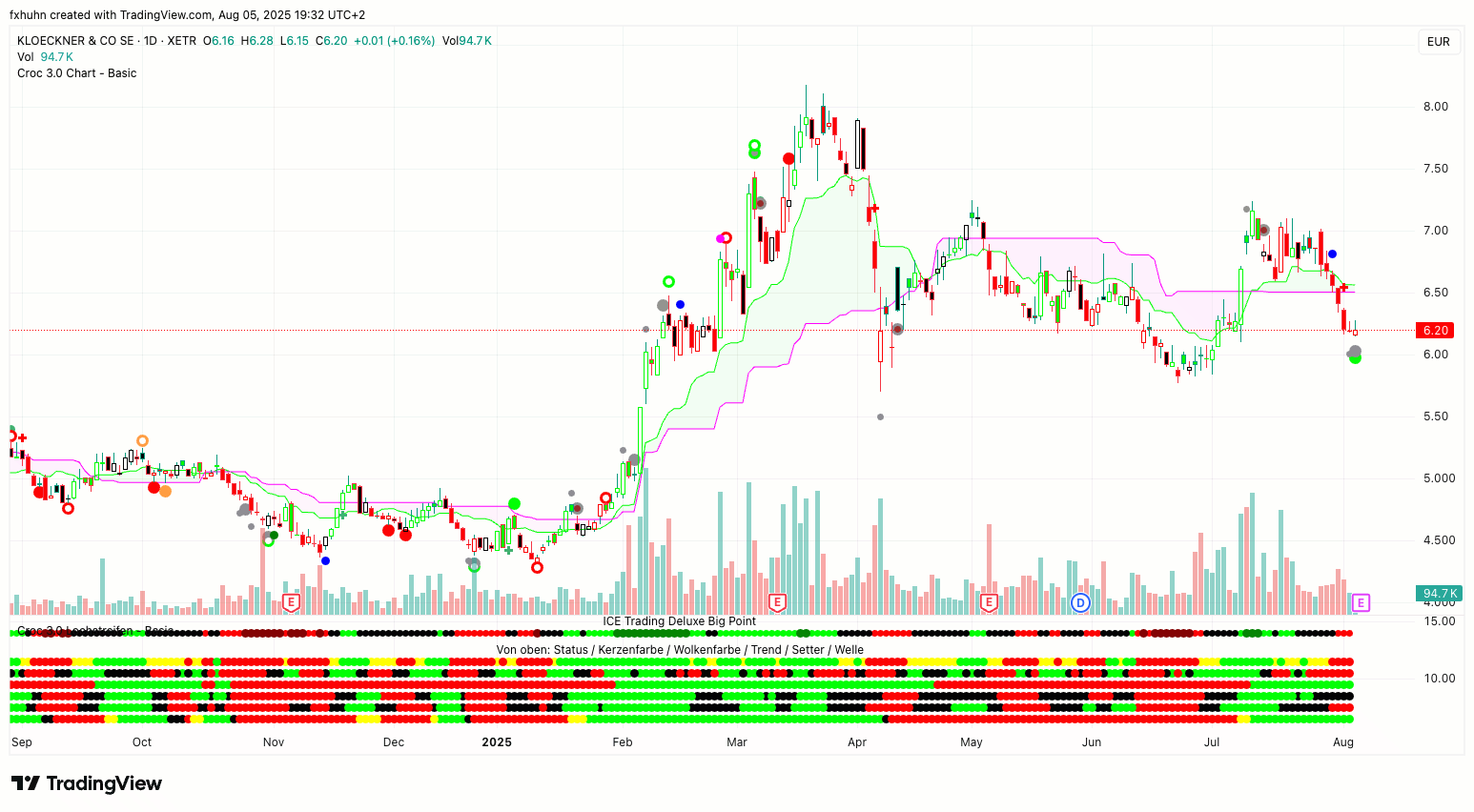Click the solid green circle signal in August

1355,358
